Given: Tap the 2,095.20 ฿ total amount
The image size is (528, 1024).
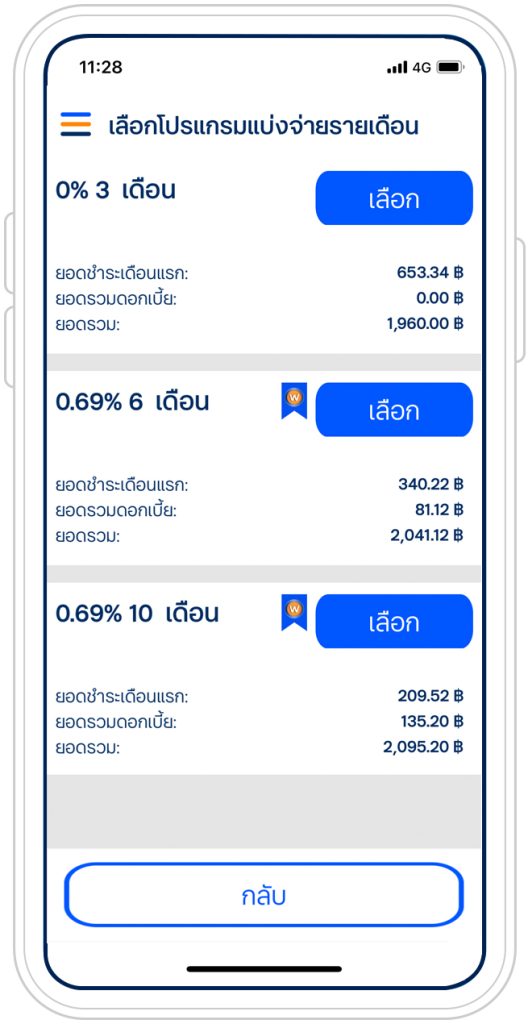Looking at the screenshot, I should pyautogui.click(x=423, y=746).
